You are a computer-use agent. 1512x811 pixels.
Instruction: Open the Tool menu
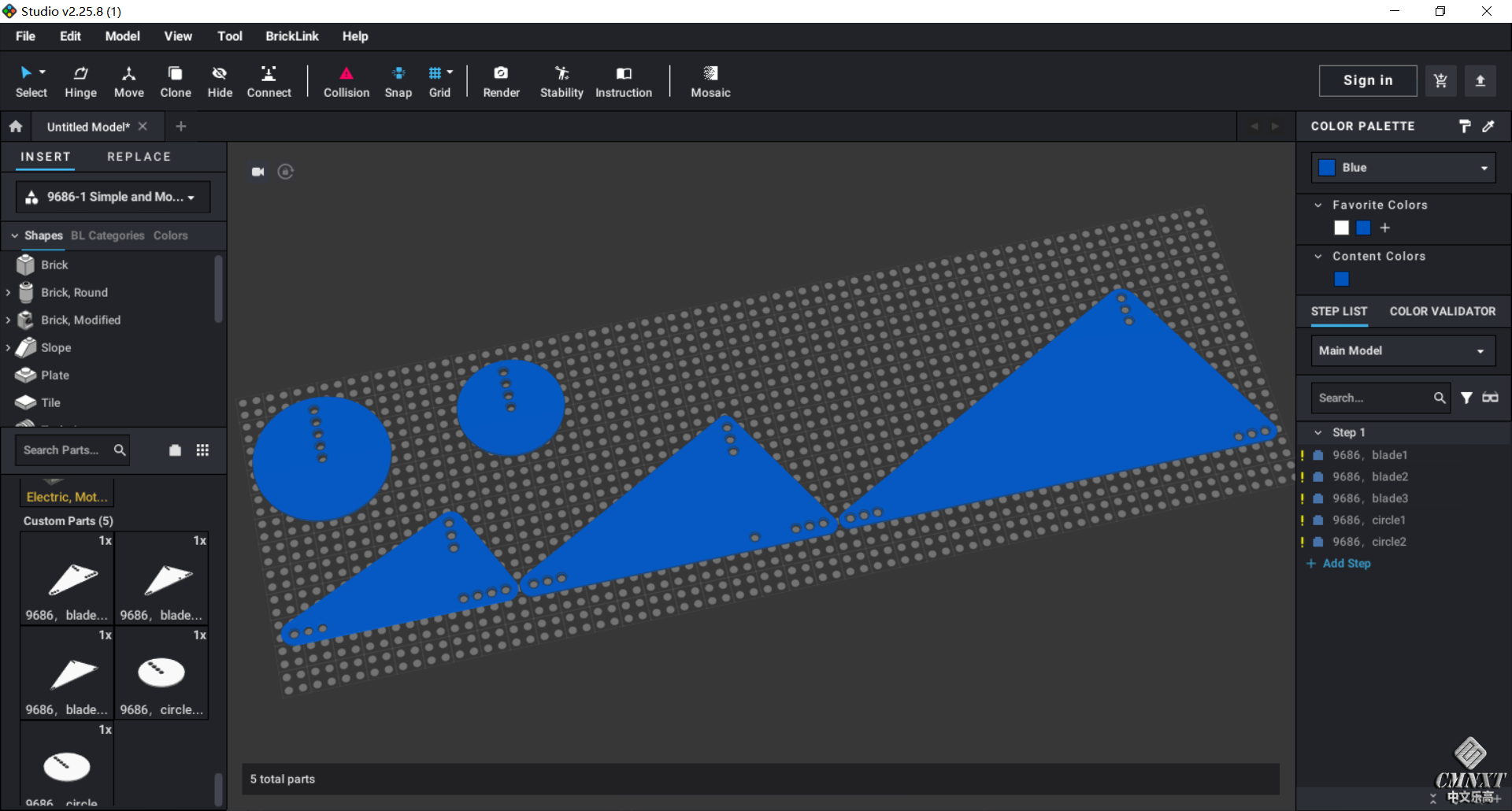(x=230, y=36)
